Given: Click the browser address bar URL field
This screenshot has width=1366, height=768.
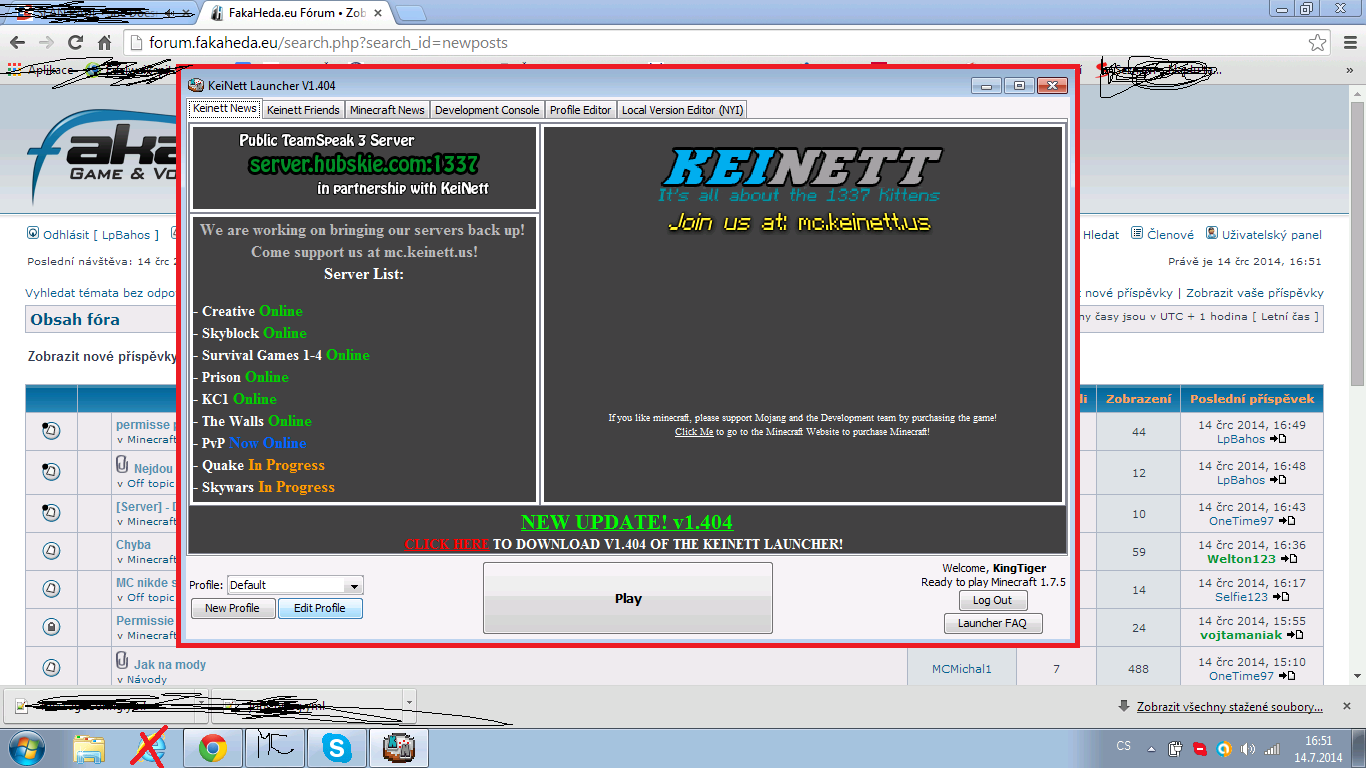Looking at the screenshot, I should [700, 43].
